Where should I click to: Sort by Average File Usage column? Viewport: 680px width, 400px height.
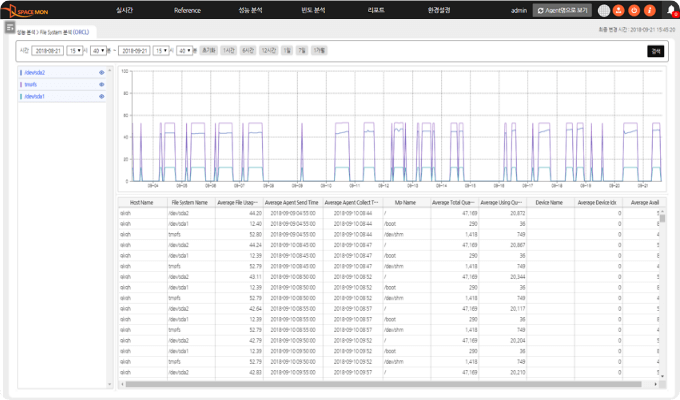[x=238, y=203]
